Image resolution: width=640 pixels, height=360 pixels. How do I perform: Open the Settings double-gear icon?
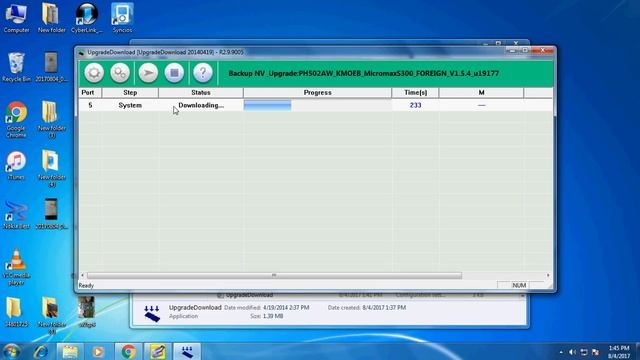[120, 73]
